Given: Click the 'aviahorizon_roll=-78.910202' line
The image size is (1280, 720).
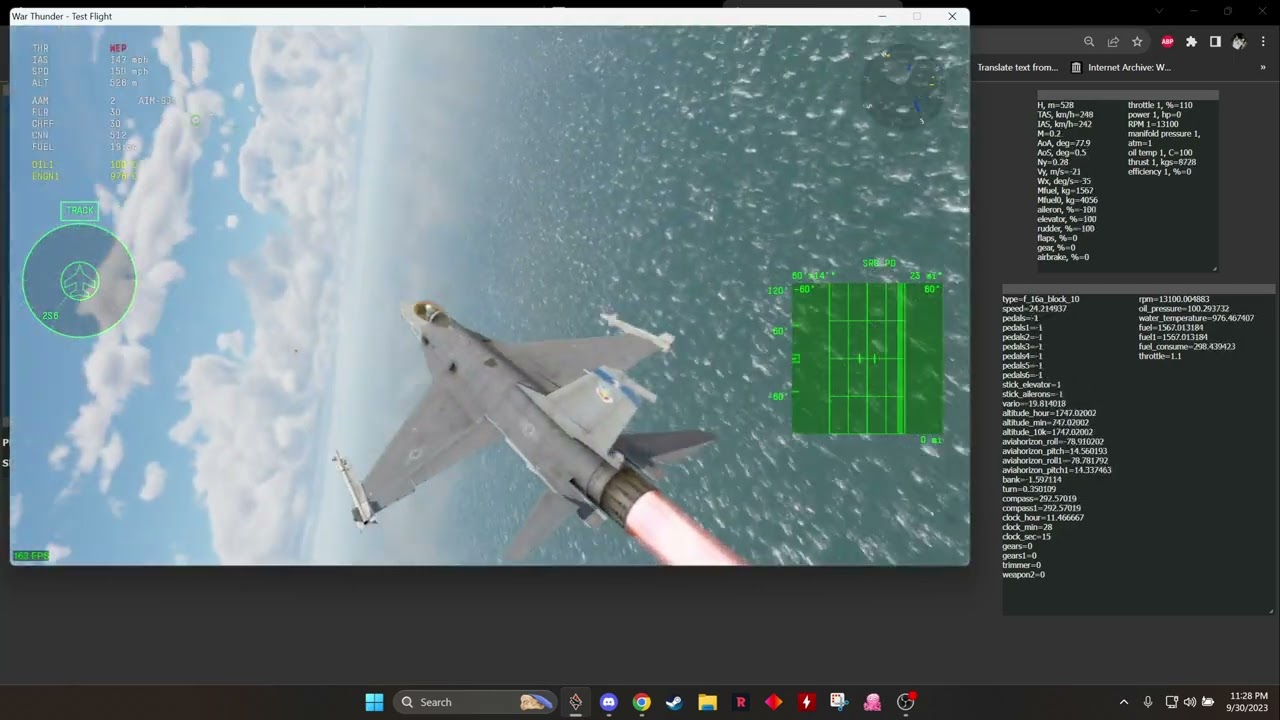Looking at the screenshot, I should pos(1053,442).
